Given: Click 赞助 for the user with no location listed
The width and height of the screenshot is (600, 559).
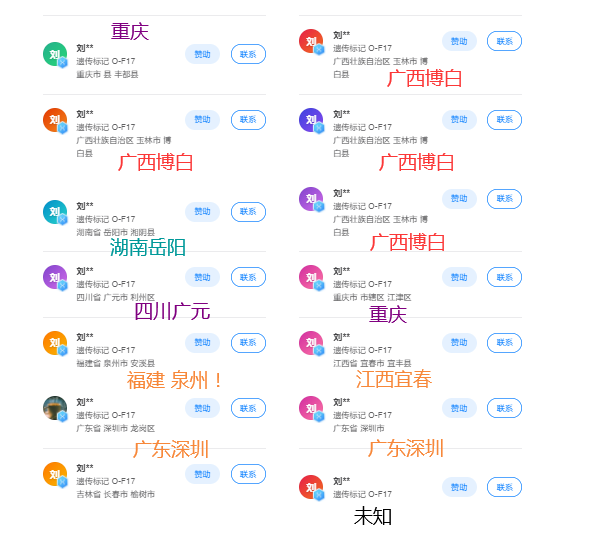Looking at the screenshot, I should pyautogui.click(x=459, y=487).
